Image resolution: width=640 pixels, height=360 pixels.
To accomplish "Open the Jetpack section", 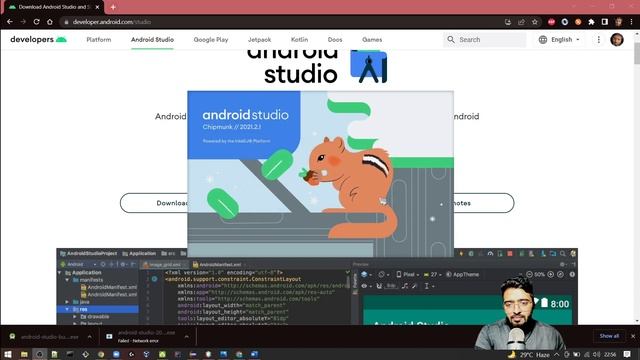I will pos(259,40).
